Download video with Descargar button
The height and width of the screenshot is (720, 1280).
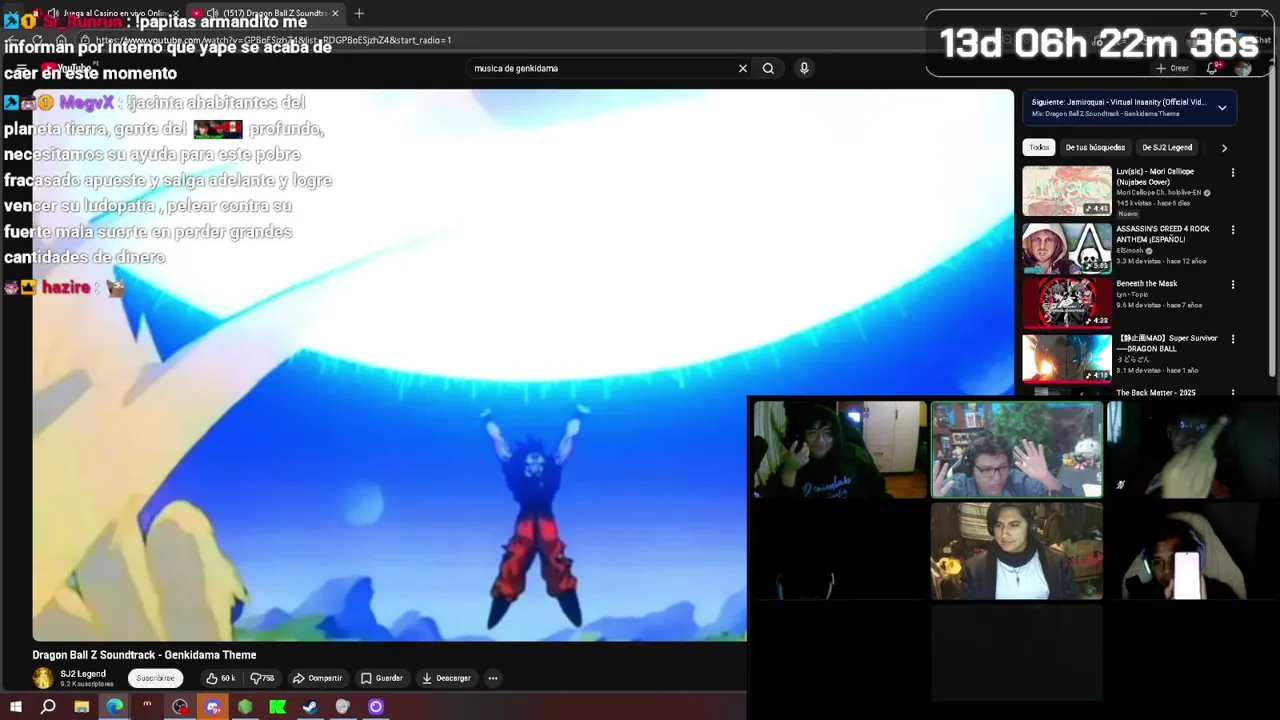446,678
